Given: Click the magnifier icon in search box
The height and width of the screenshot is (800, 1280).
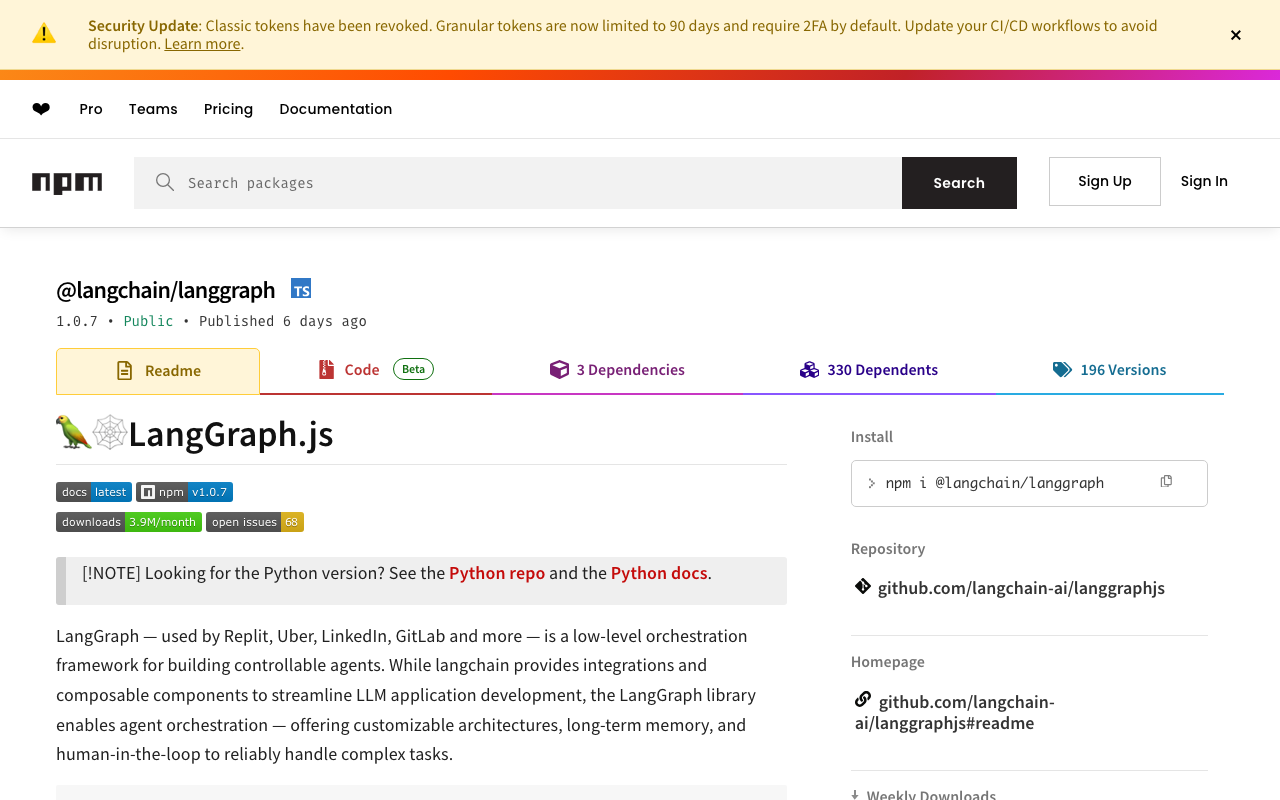Looking at the screenshot, I should click(x=165, y=182).
